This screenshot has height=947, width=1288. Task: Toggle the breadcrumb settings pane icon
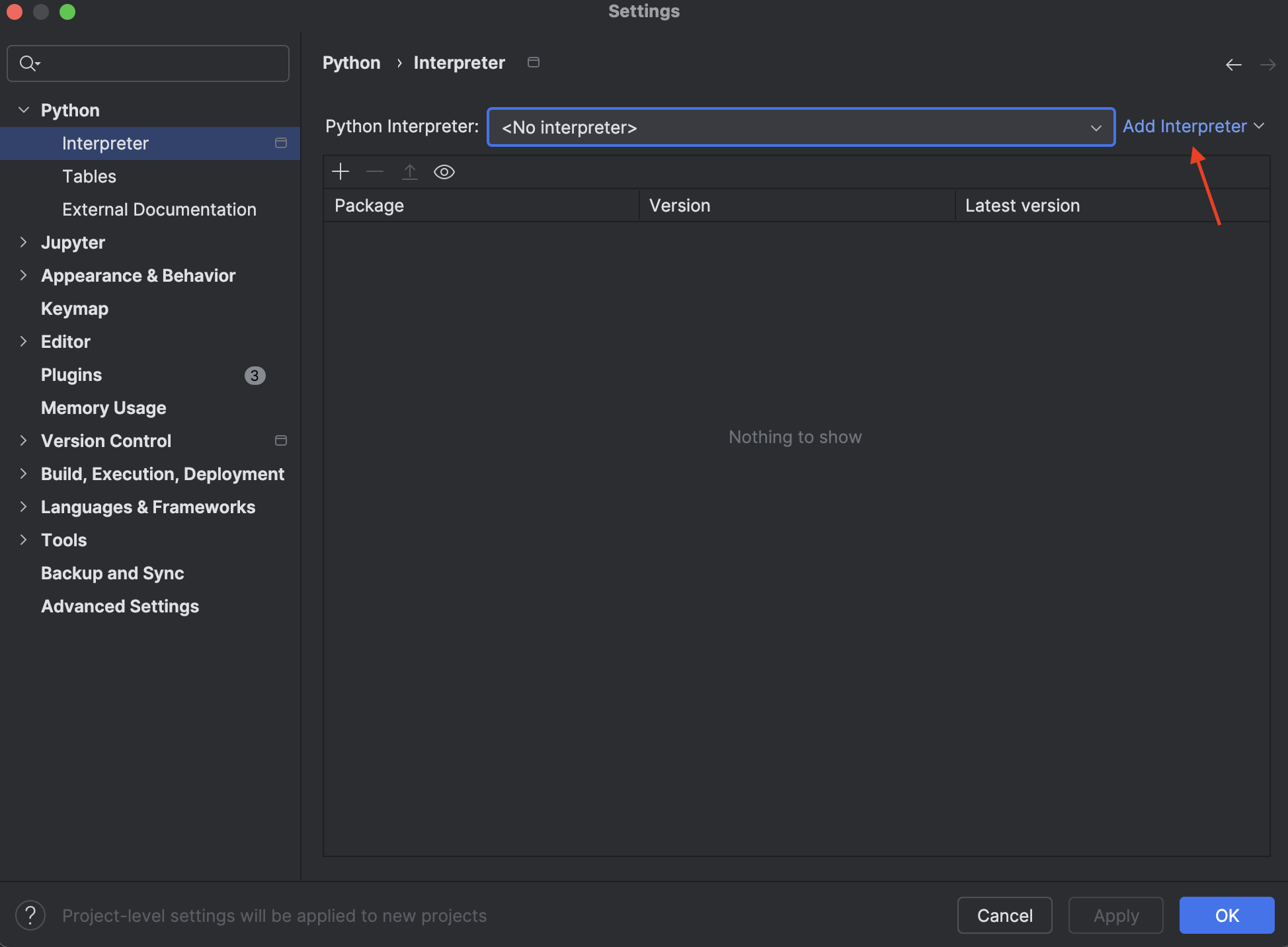pos(533,62)
